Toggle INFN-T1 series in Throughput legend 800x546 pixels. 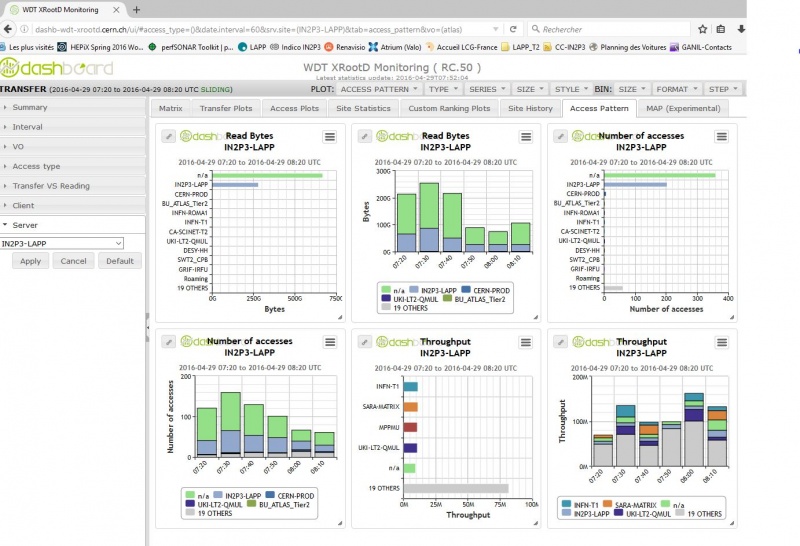[580, 504]
